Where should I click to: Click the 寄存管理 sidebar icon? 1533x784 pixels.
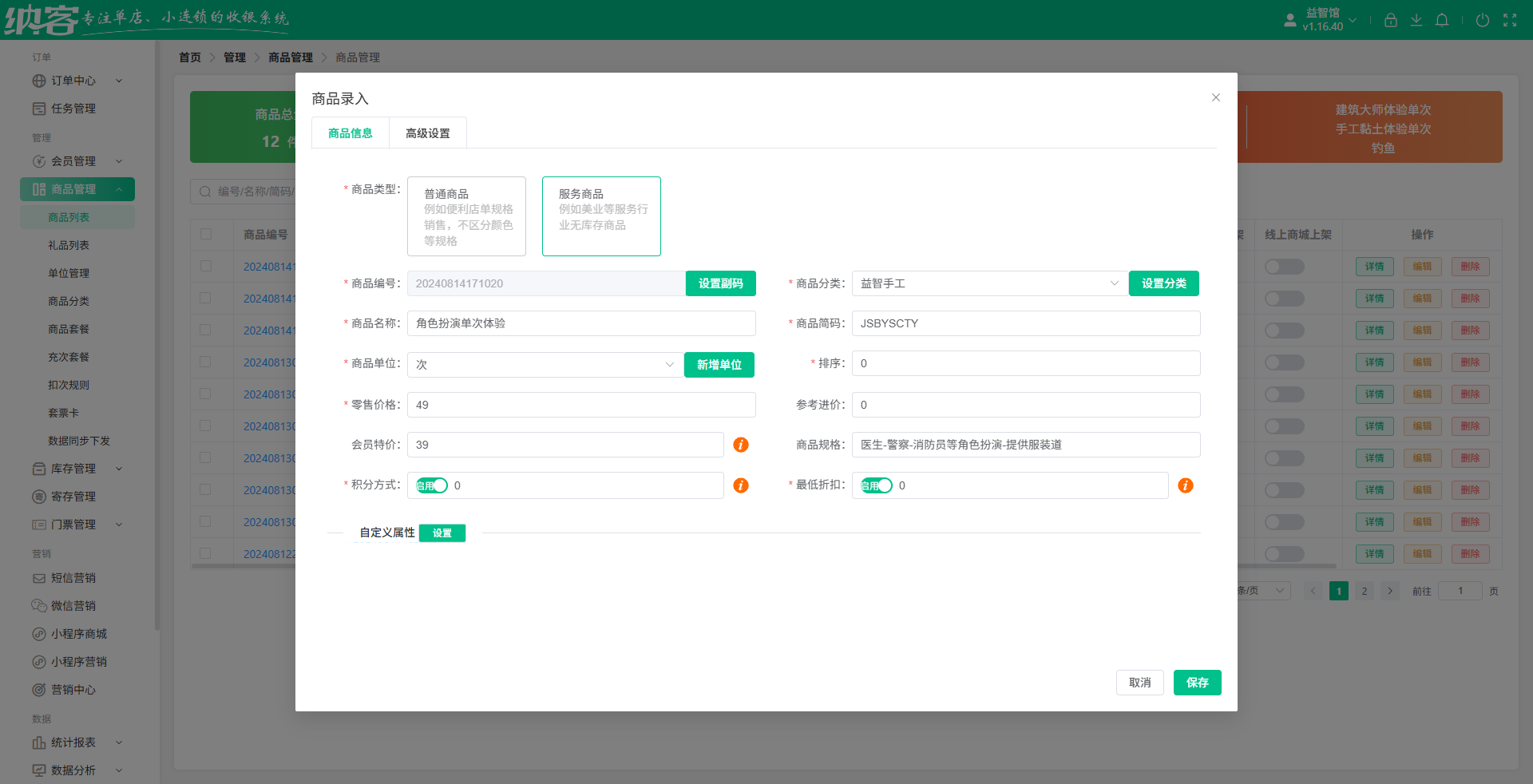click(x=39, y=497)
